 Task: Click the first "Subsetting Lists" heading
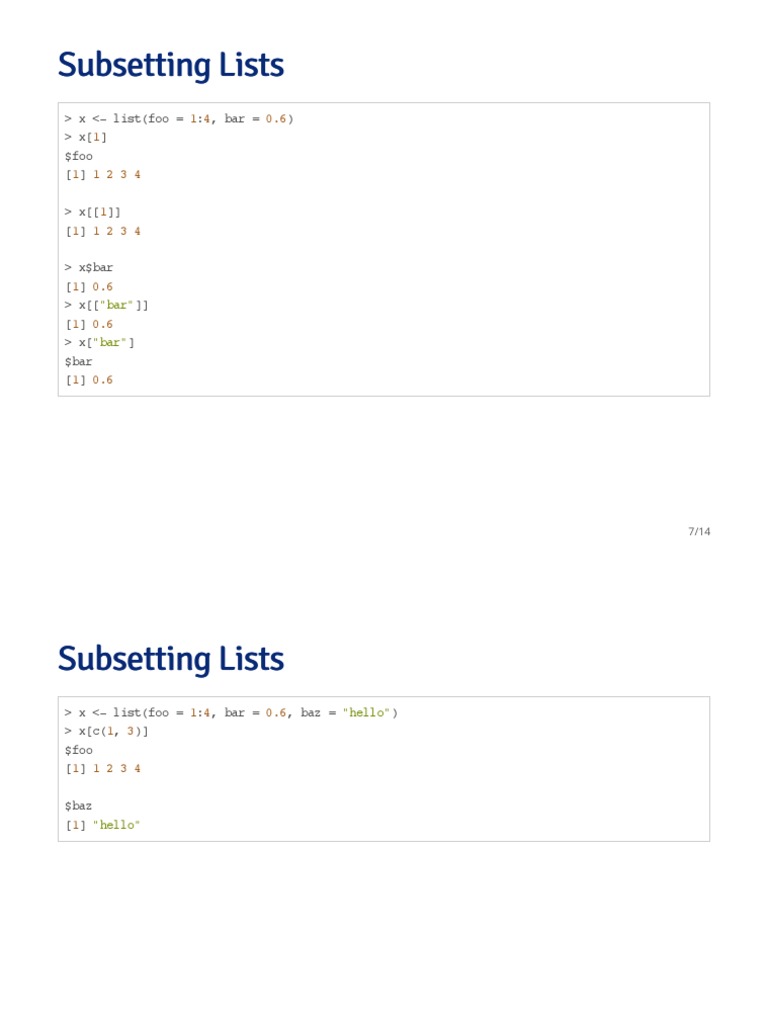171,65
